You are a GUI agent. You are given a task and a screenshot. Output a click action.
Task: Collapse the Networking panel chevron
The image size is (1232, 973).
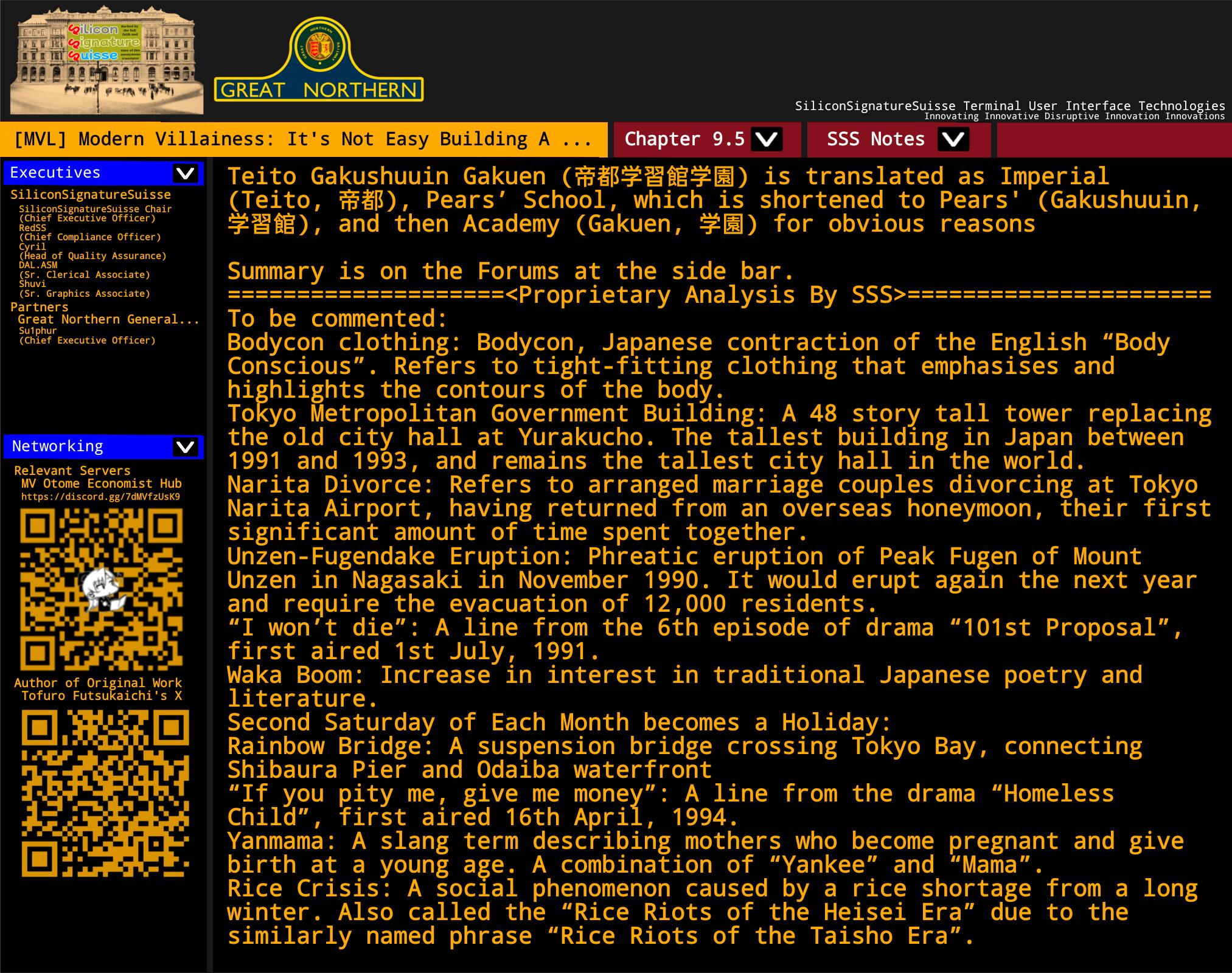coord(185,447)
